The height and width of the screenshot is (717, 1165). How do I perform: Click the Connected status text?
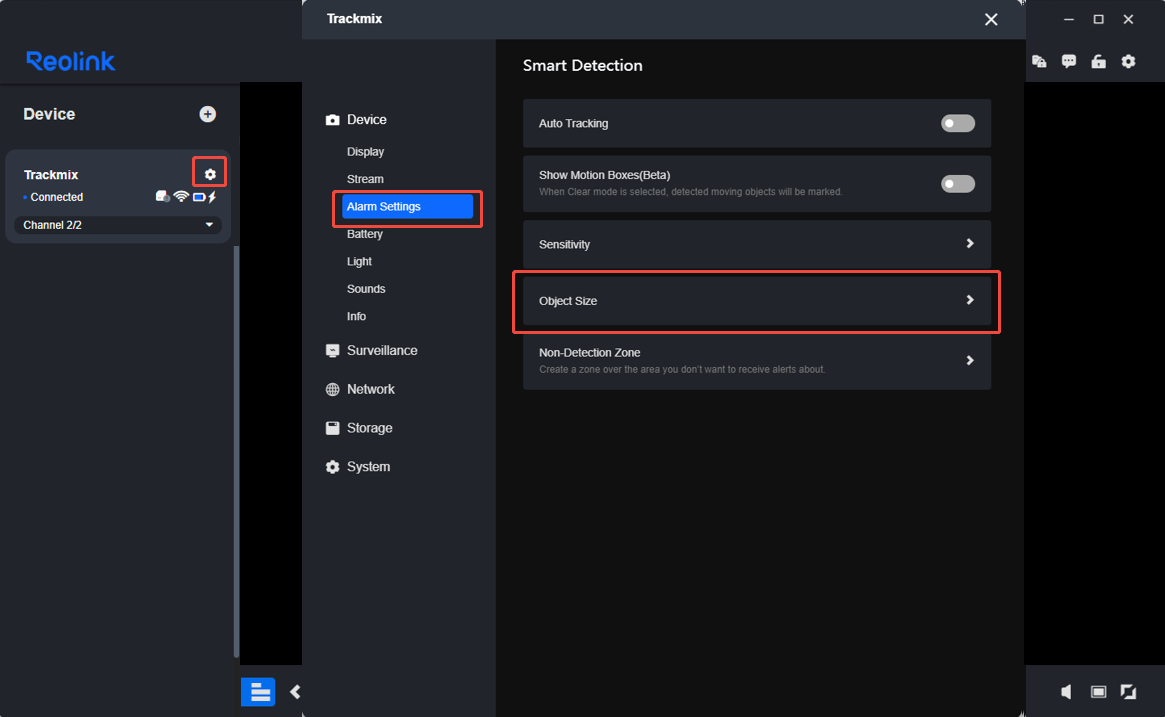pyautogui.click(x=56, y=197)
